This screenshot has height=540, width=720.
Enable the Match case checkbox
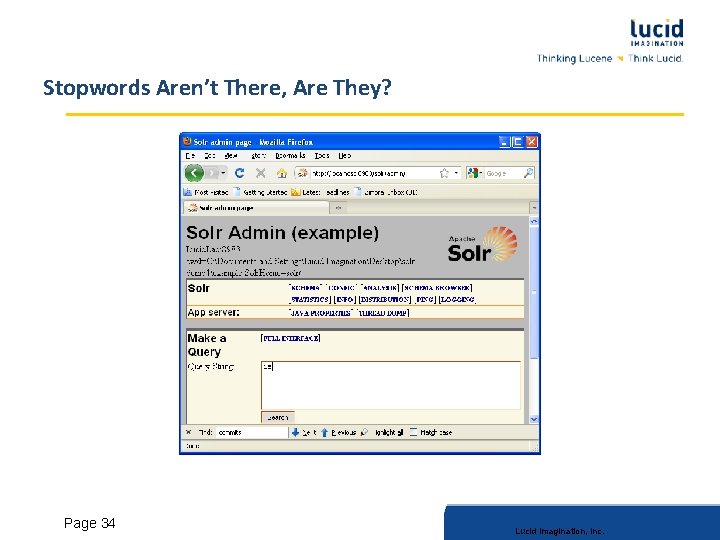click(413, 432)
